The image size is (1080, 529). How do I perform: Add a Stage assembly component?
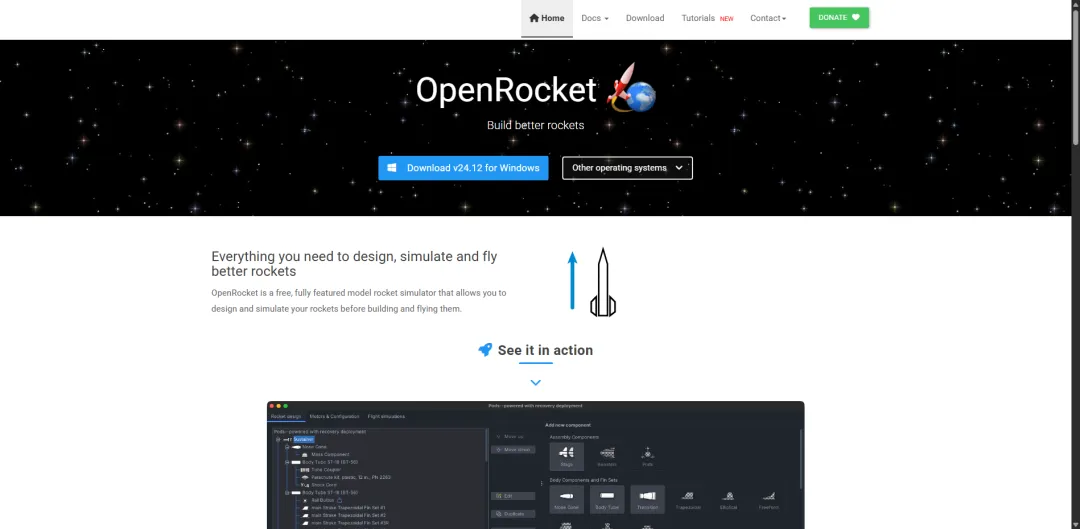tap(567, 456)
